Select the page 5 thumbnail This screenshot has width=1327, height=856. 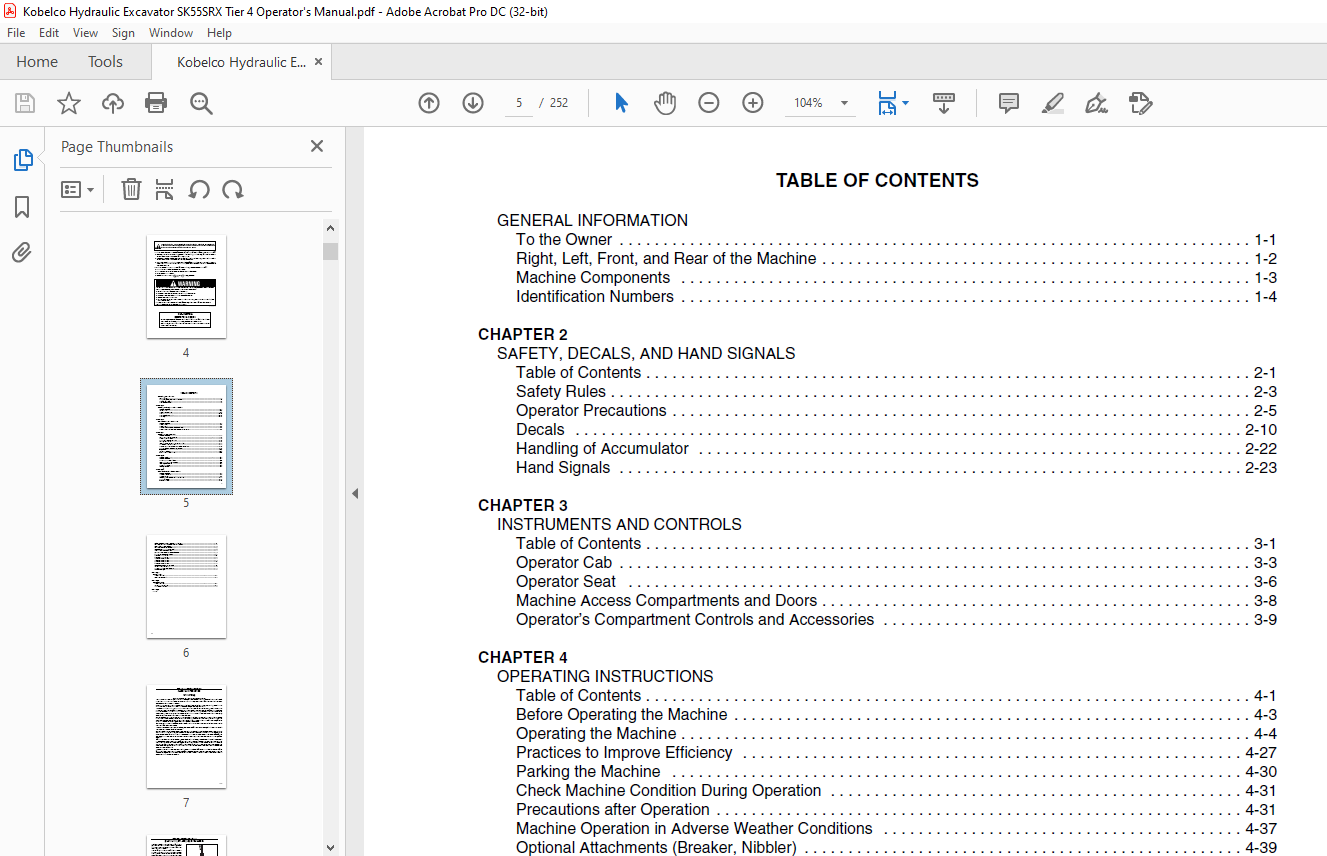pyautogui.click(x=186, y=437)
